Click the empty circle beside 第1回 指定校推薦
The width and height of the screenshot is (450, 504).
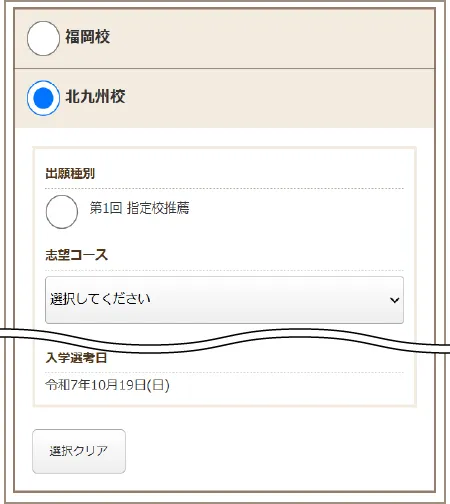(62, 212)
